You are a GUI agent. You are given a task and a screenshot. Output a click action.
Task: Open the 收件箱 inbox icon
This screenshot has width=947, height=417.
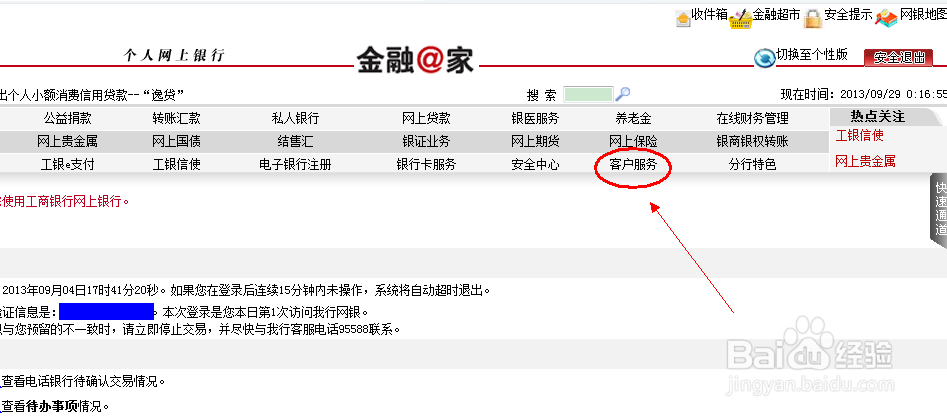tap(682, 18)
